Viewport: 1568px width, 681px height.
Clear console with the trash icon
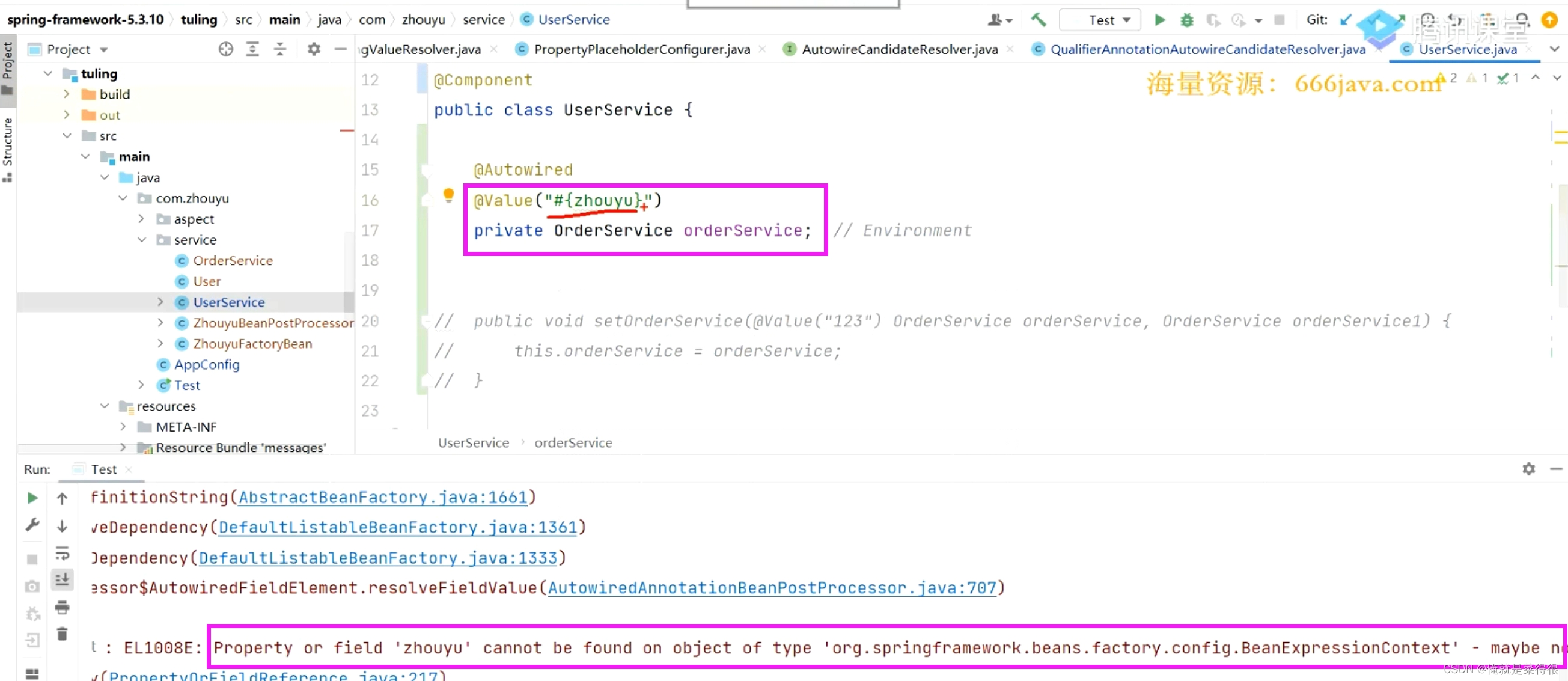(62, 634)
